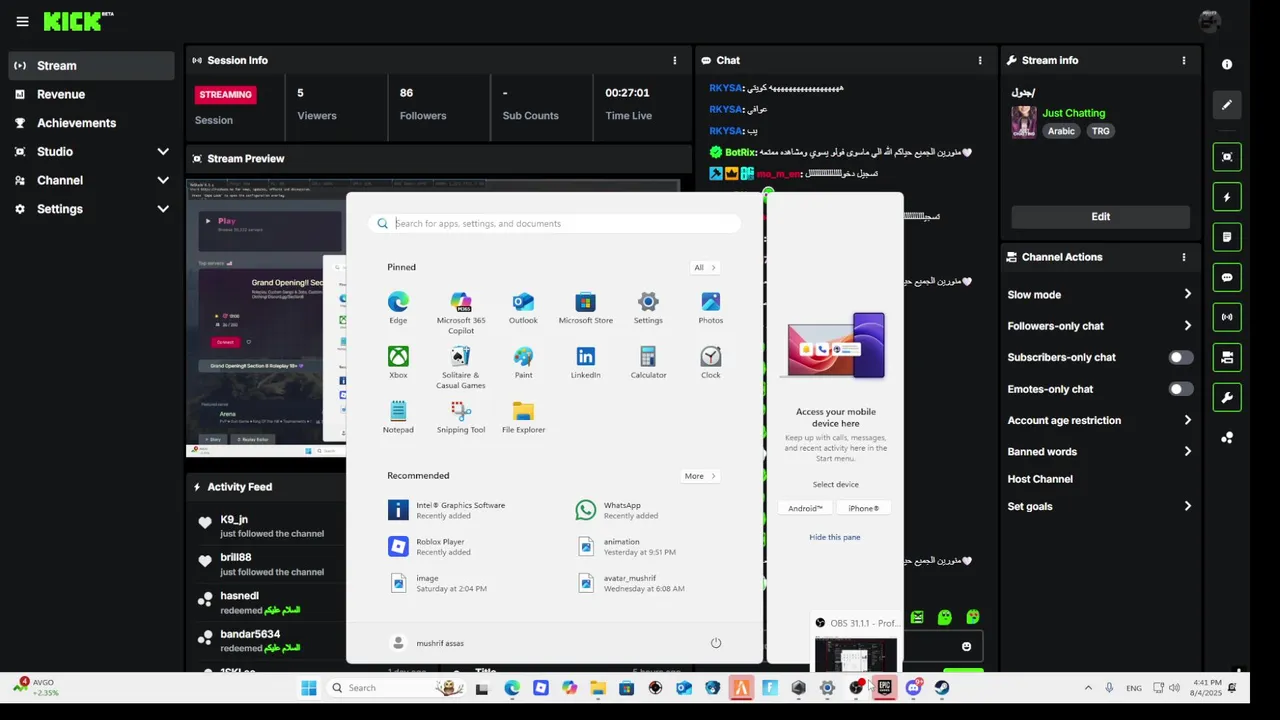The height and width of the screenshot is (720, 1280).
Task: Launch the Snipping Tool
Action: tap(461, 417)
